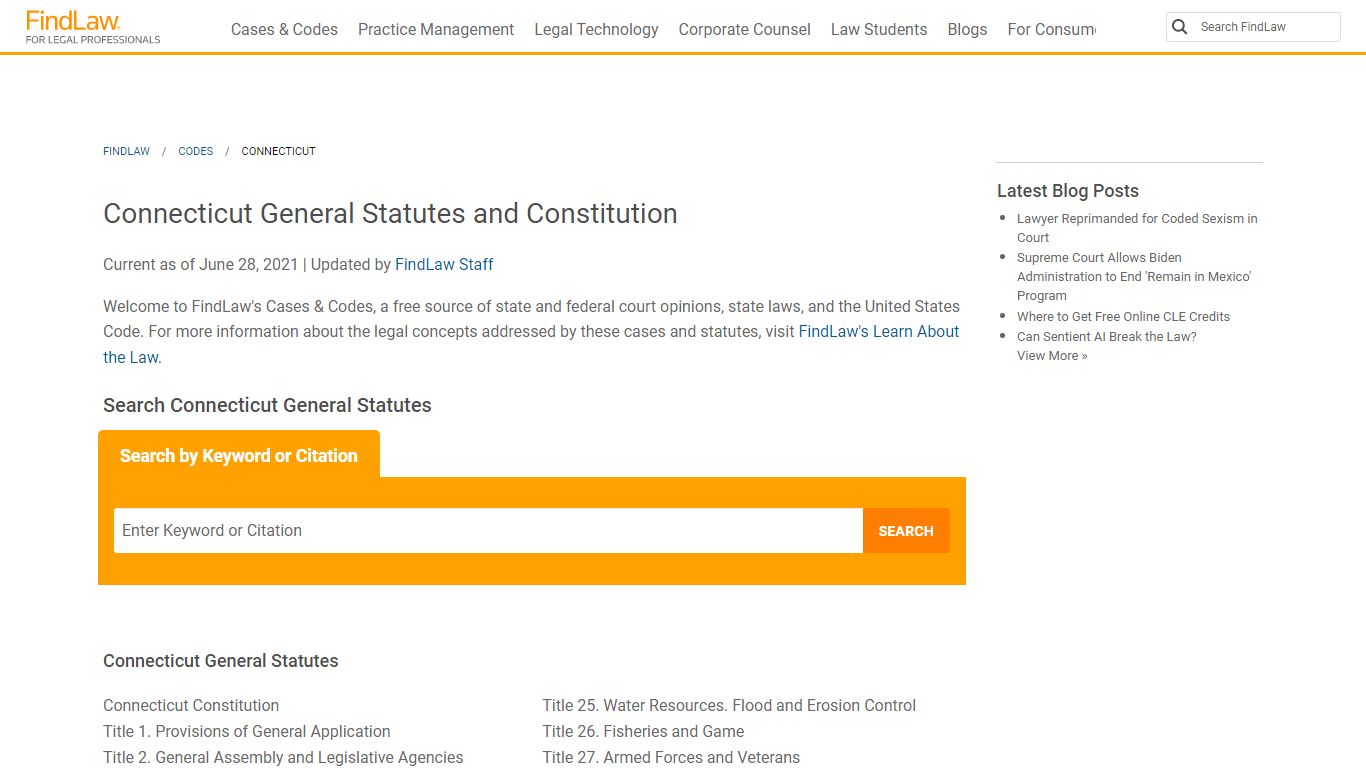Open Title 26. Fisheries and Game

coord(643,731)
